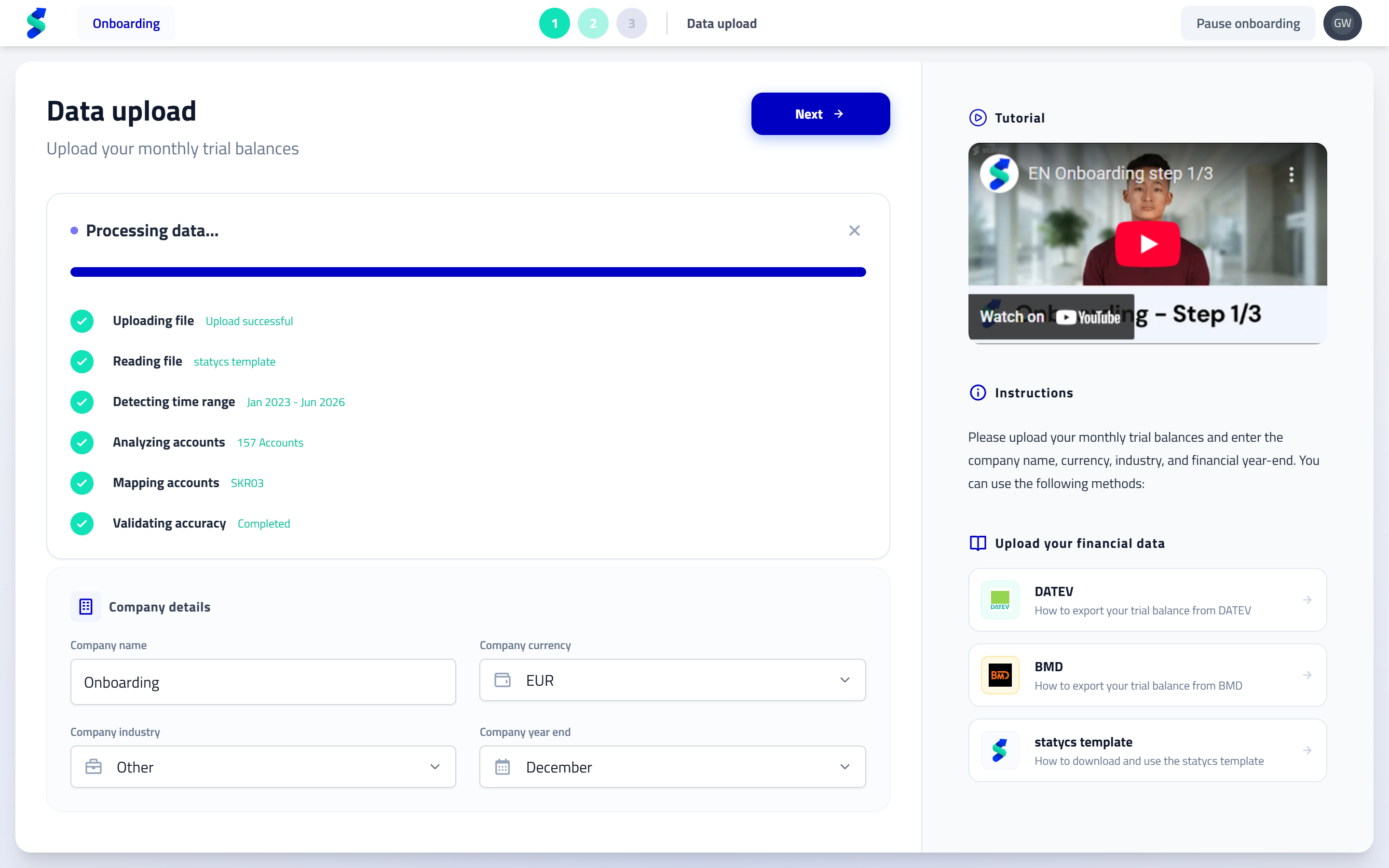Viewport: 1389px width, 868px height.
Task: Click the Pause onboarding button
Action: tap(1248, 24)
